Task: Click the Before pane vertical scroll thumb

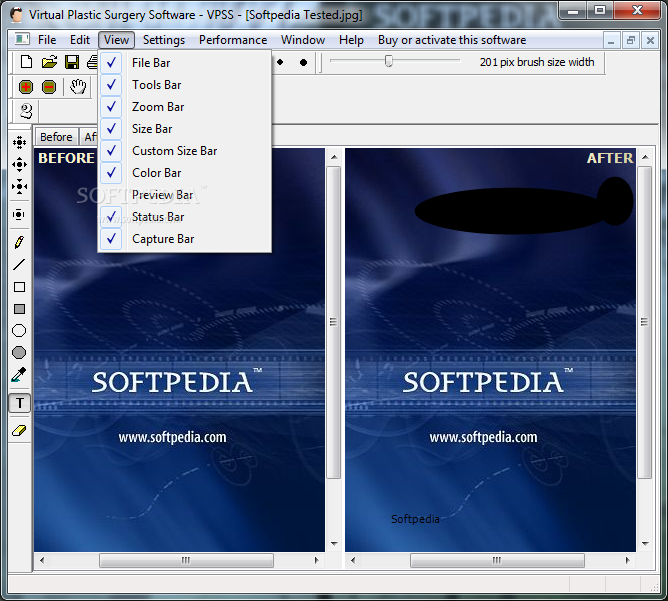Action: 334,322
